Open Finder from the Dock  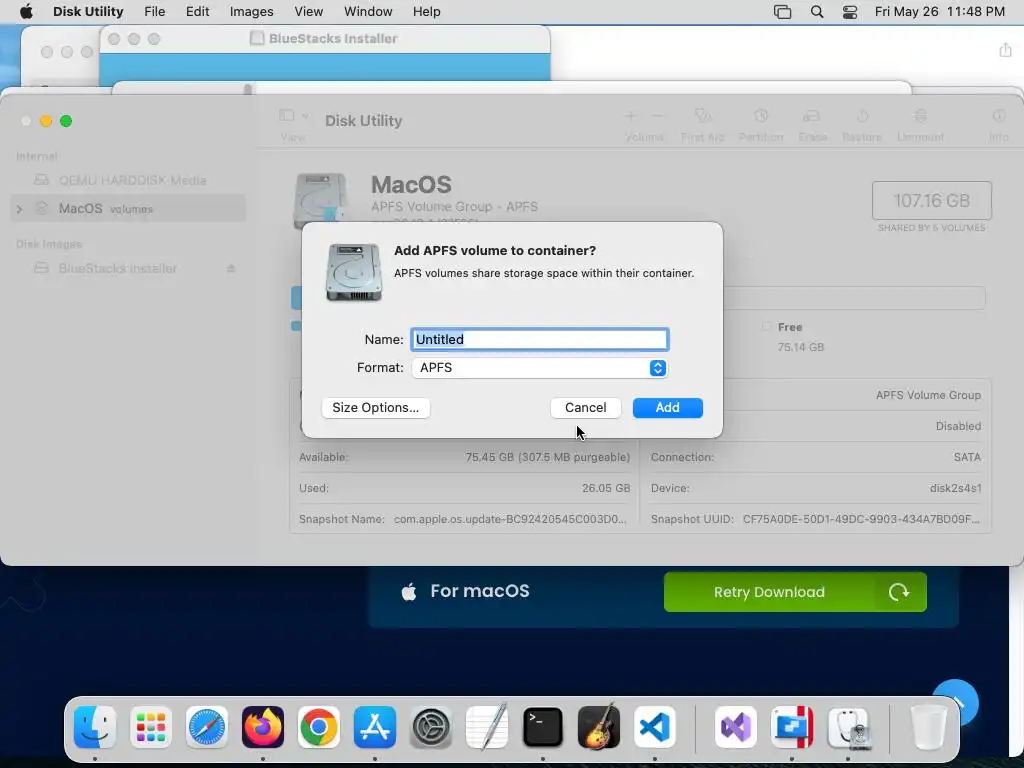tap(95, 727)
